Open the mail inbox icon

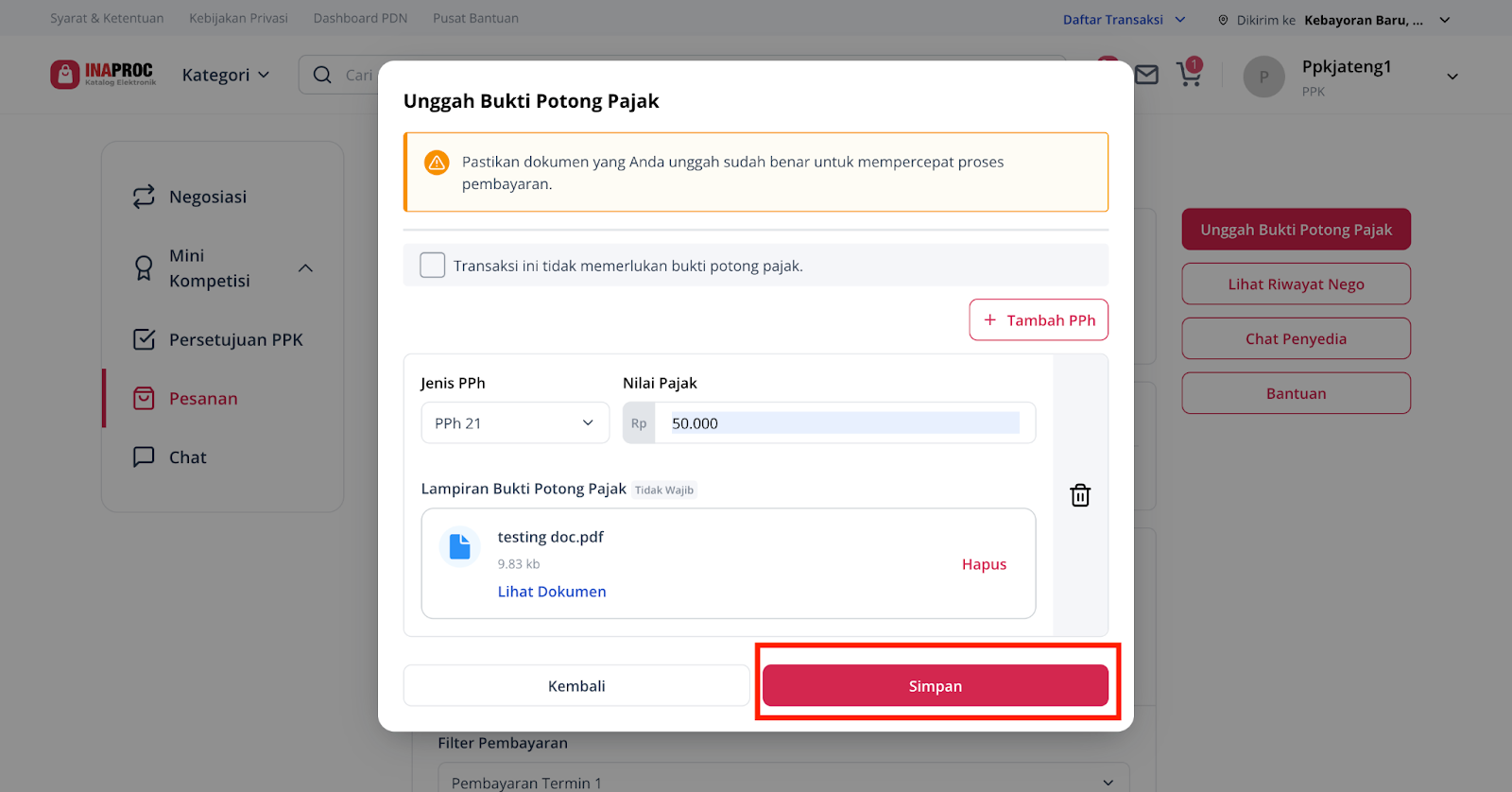pyautogui.click(x=1146, y=75)
